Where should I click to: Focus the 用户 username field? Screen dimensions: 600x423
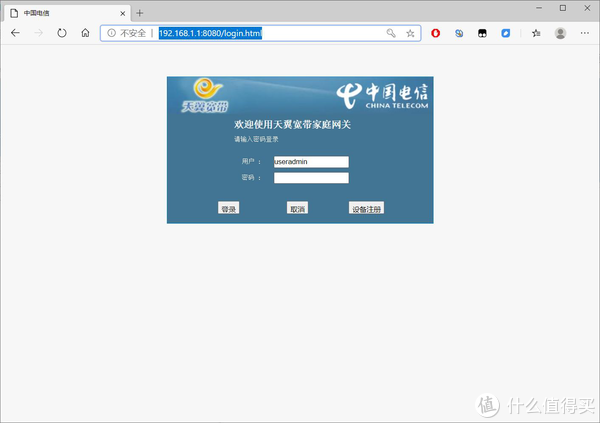[x=310, y=161]
